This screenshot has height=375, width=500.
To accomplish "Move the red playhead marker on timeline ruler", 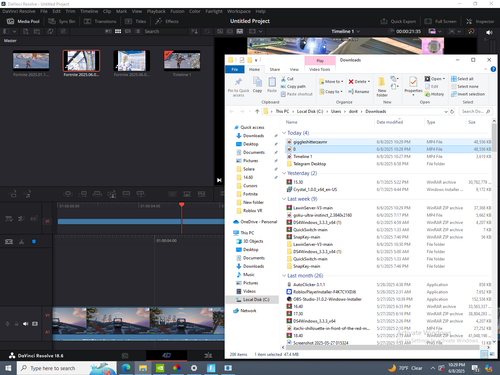I will click(x=182, y=205).
